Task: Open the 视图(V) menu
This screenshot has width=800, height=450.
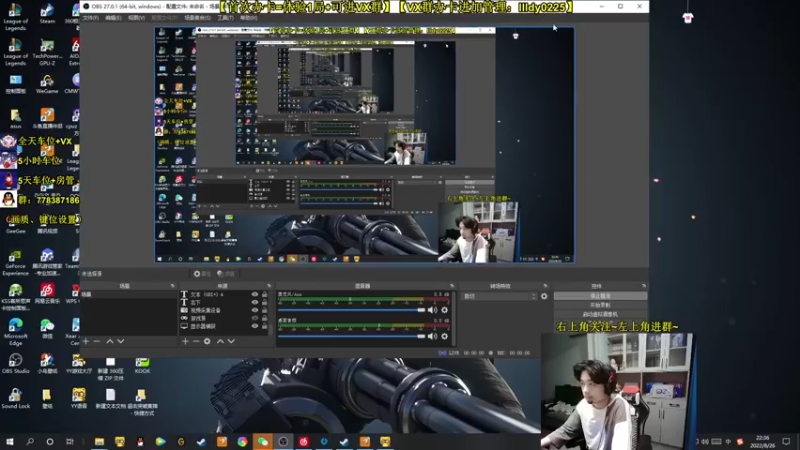Action: click(x=136, y=18)
